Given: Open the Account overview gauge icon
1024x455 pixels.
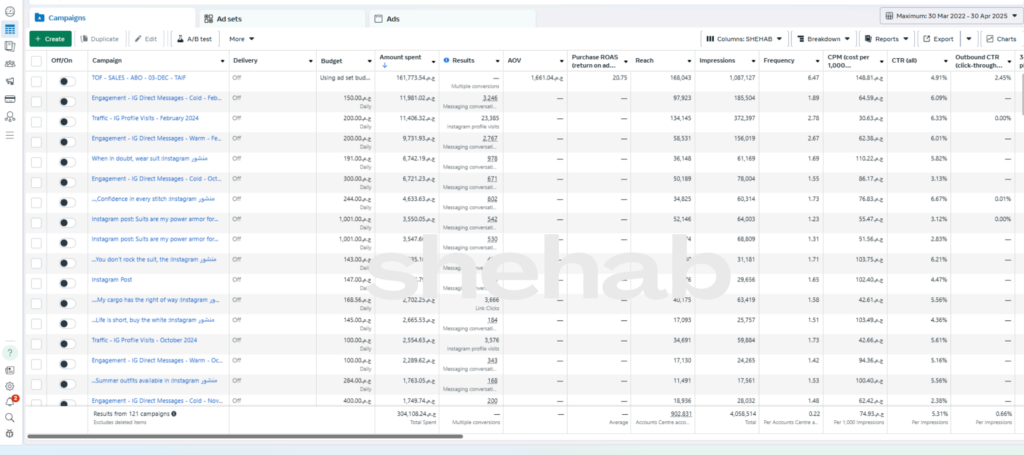Looking at the screenshot, I should [10, 11].
